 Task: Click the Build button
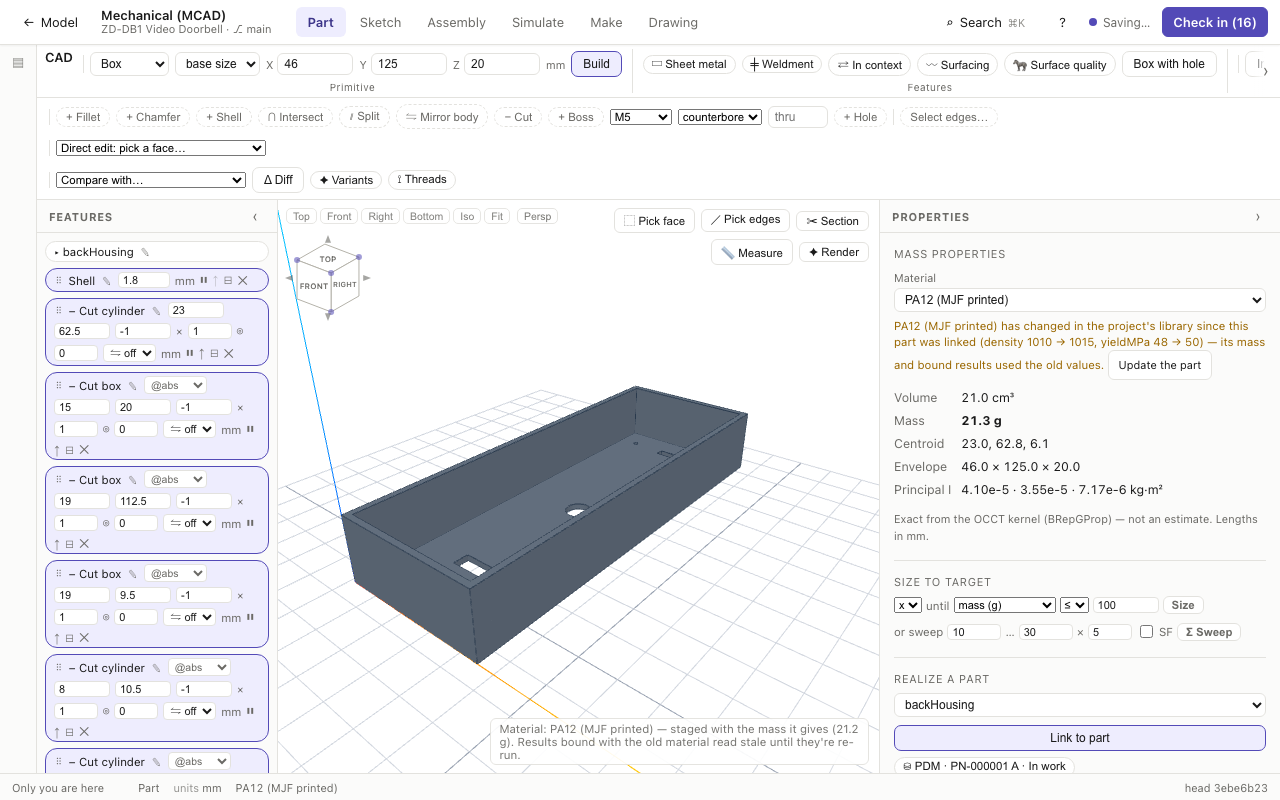point(596,64)
